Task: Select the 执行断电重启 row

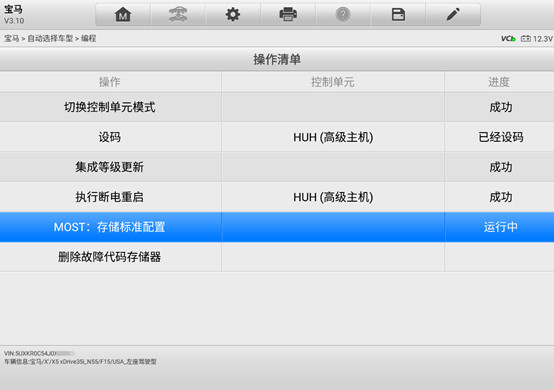Action: point(277,197)
